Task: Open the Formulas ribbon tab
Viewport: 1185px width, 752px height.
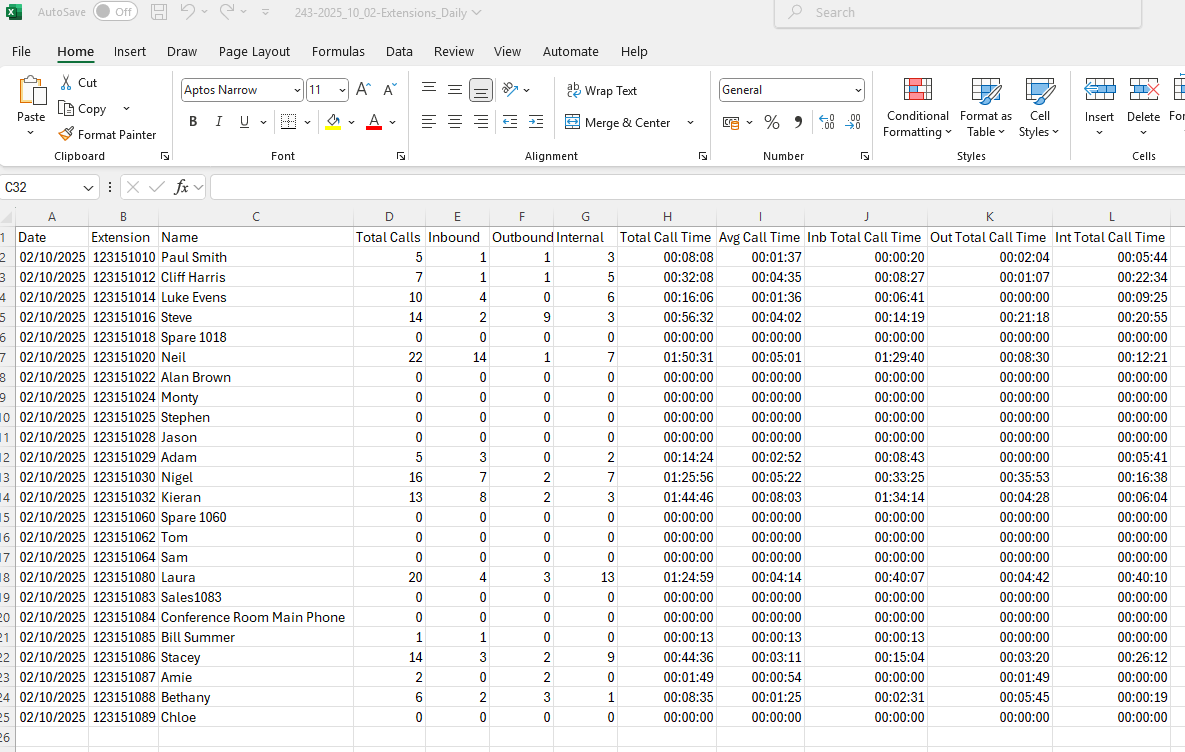Action: (x=338, y=52)
